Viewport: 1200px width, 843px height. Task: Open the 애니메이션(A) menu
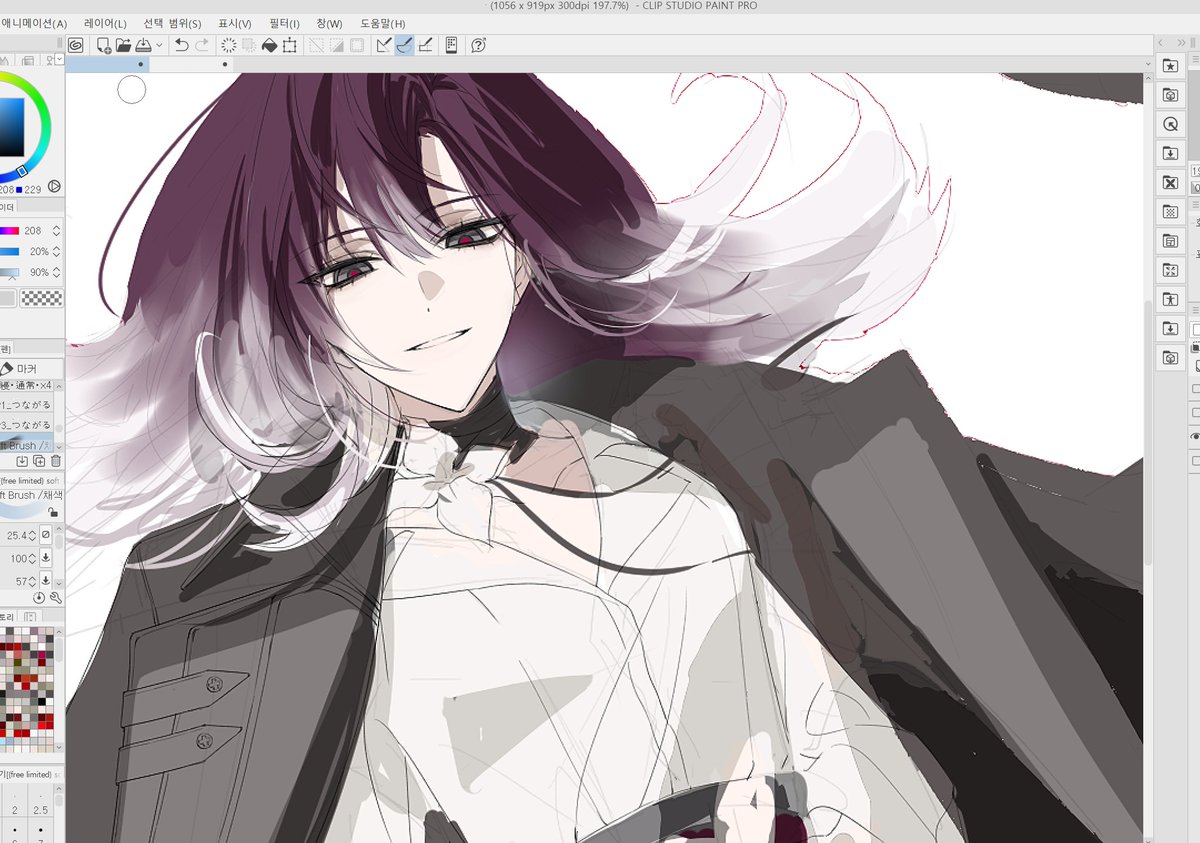point(34,23)
